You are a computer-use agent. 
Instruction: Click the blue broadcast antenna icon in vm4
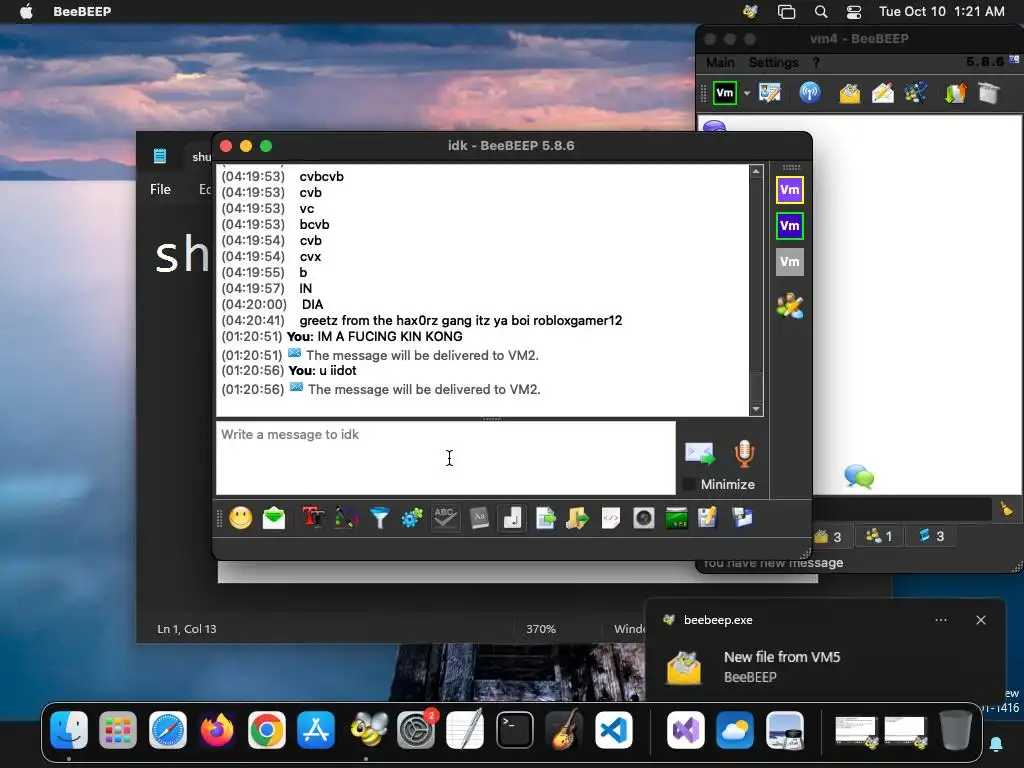pos(810,93)
